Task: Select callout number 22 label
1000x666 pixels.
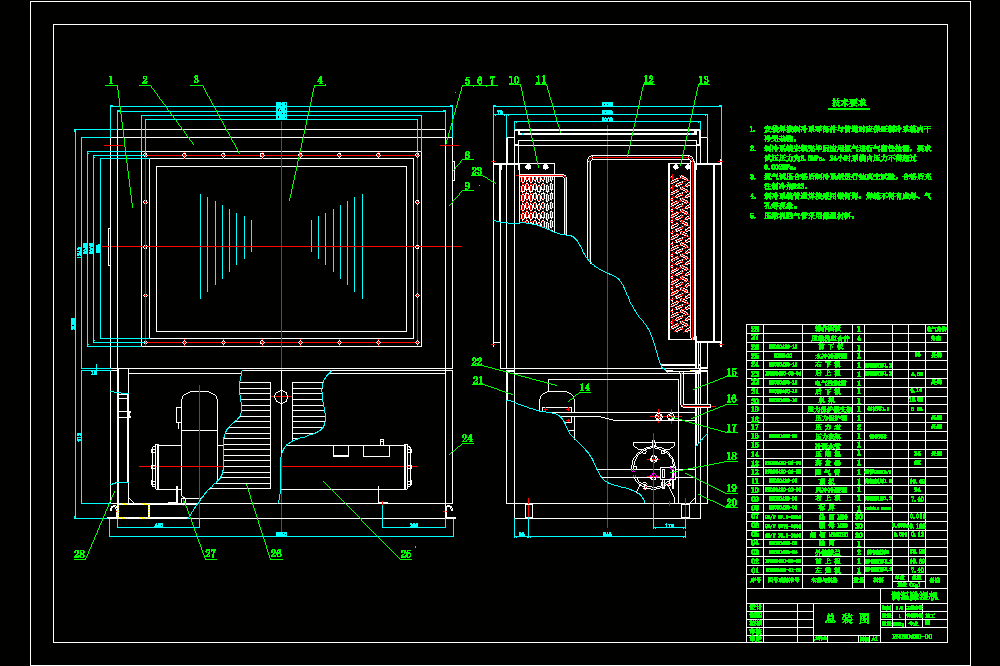Action: pyautogui.click(x=477, y=362)
